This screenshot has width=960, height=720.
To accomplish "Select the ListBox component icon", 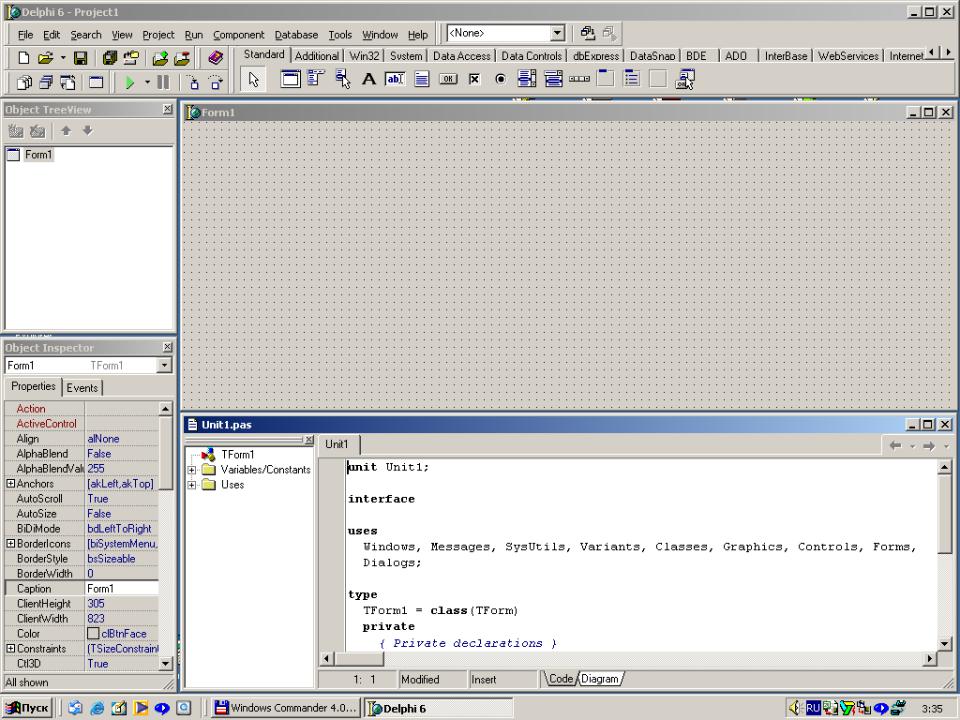I will 527,79.
